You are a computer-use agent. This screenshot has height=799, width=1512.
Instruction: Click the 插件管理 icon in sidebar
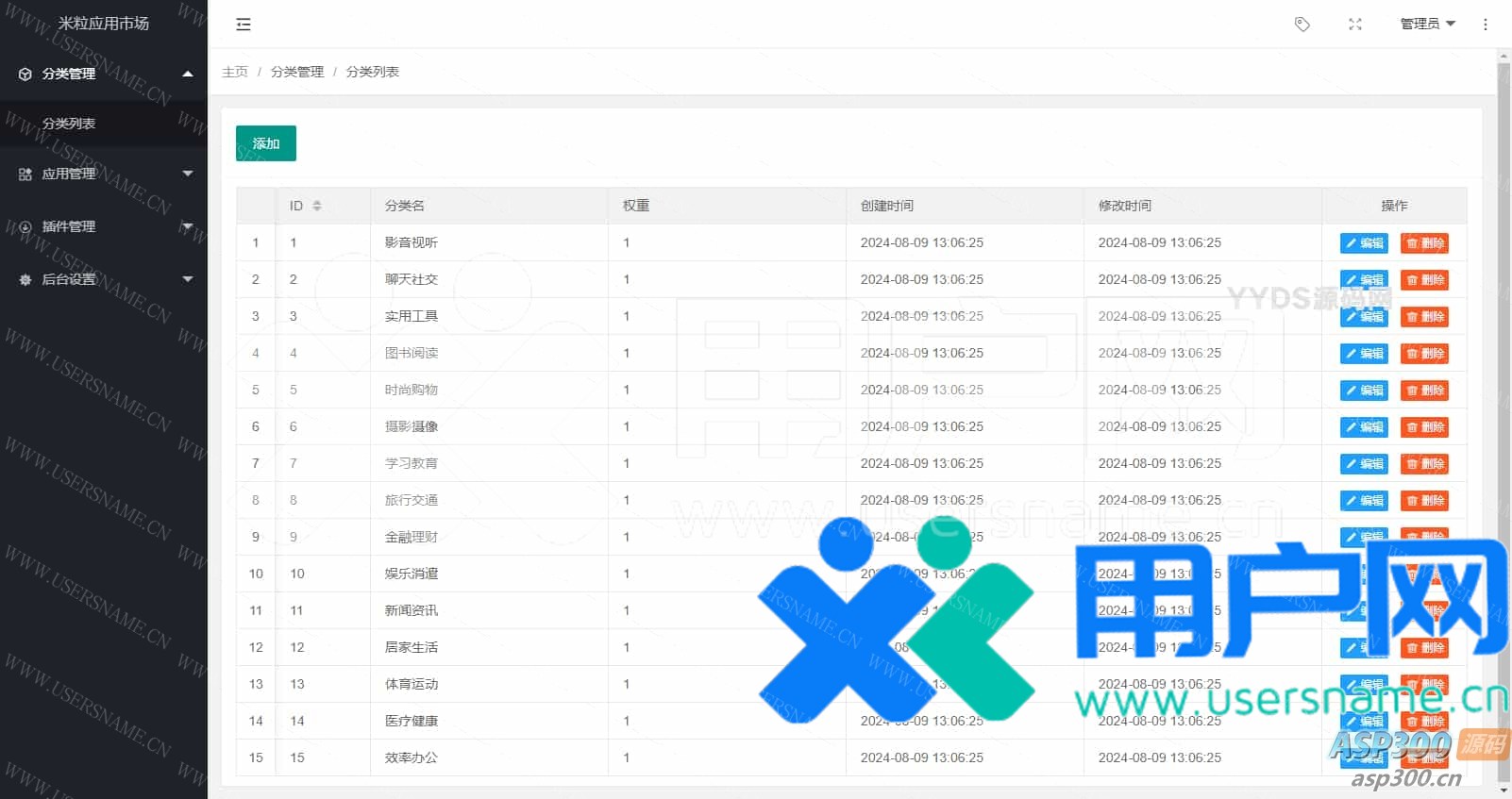click(x=25, y=227)
